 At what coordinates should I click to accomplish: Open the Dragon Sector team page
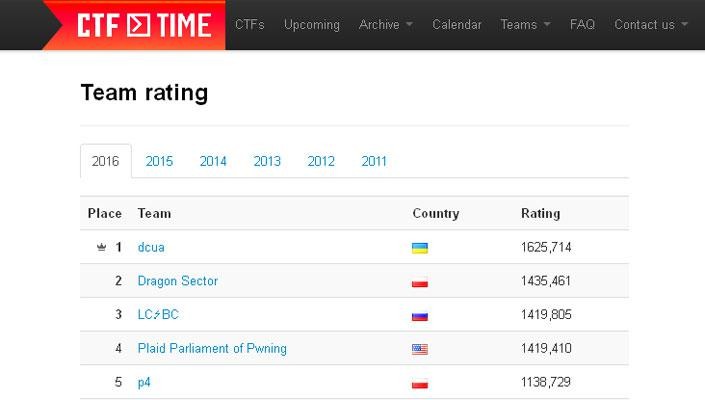pyautogui.click(x=178, y=281)
